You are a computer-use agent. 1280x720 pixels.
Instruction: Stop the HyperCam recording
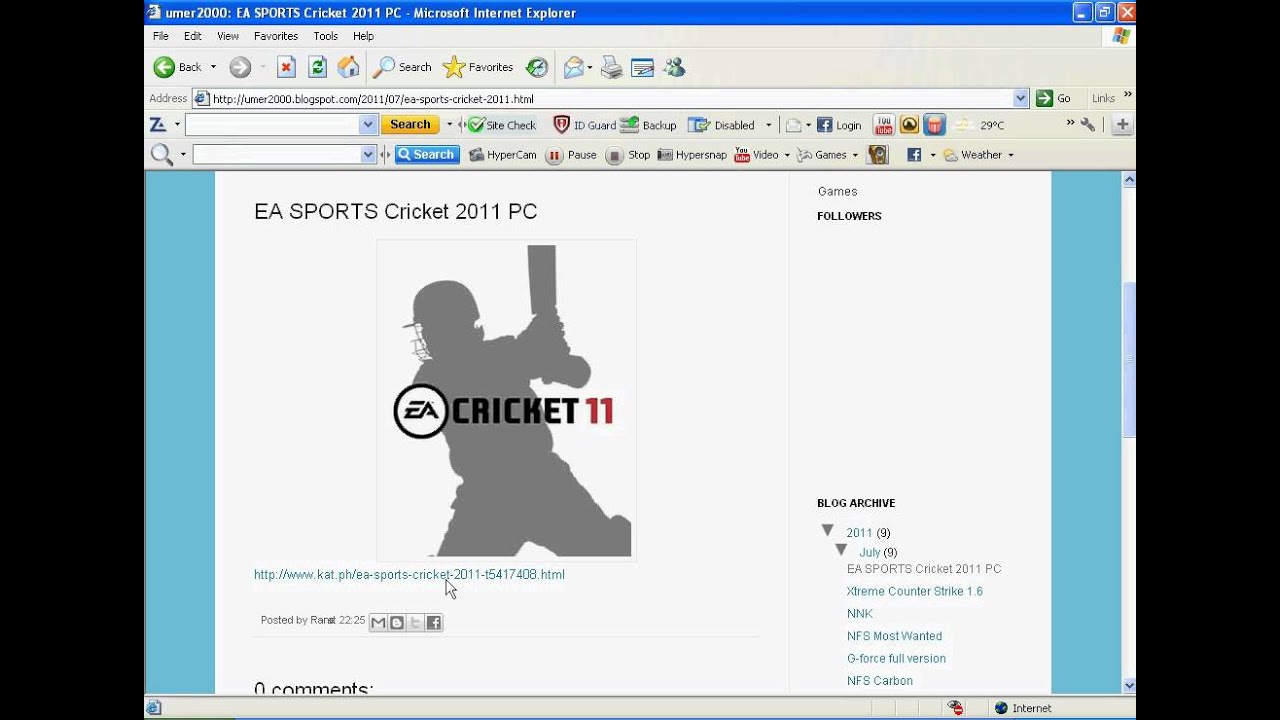(628, 155)
